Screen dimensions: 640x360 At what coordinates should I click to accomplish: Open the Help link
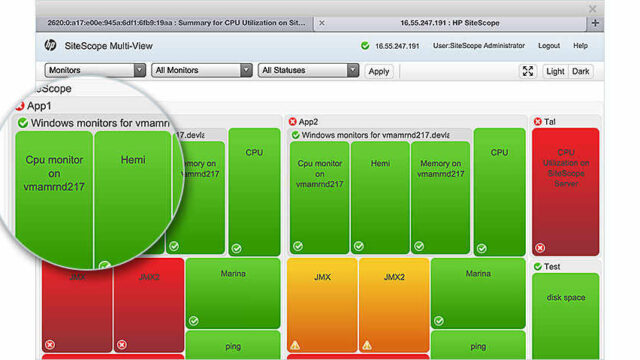pyautogui.click(x=580, y=46)
